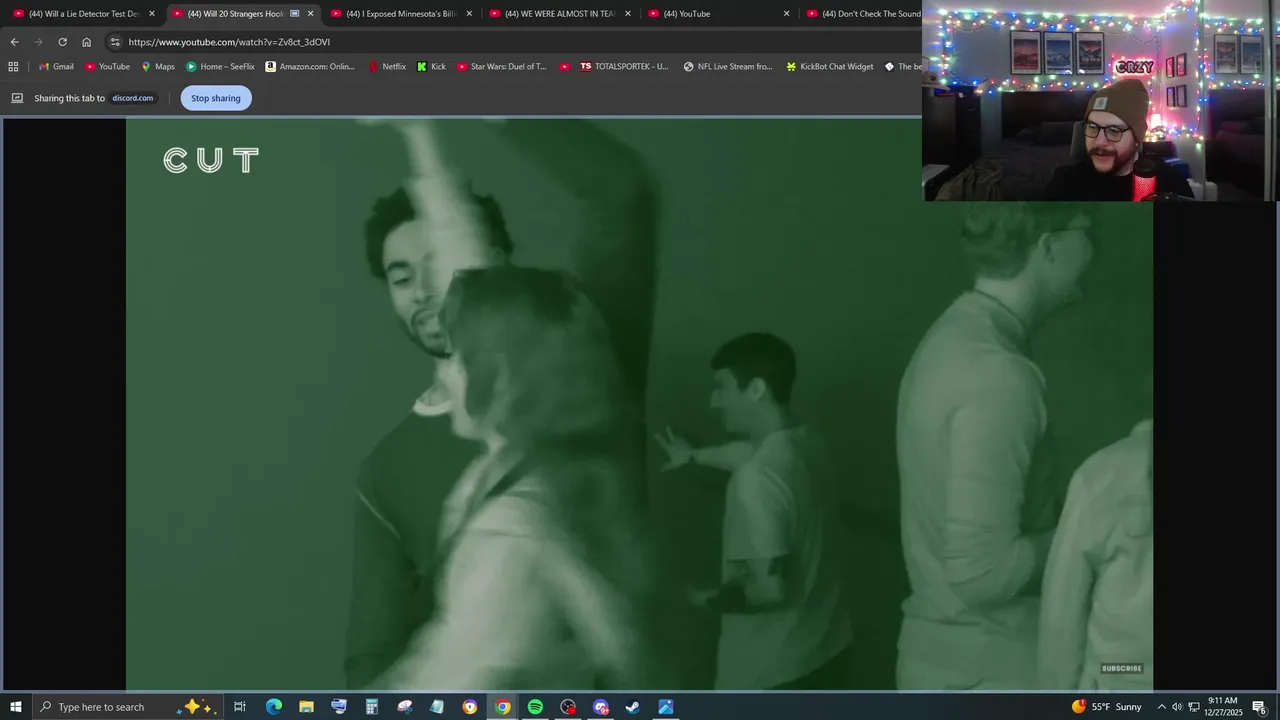Select the Will 20 Strangers Hook tab
The height and width of the screenshot is (720, 1280).
pos(235,14)
